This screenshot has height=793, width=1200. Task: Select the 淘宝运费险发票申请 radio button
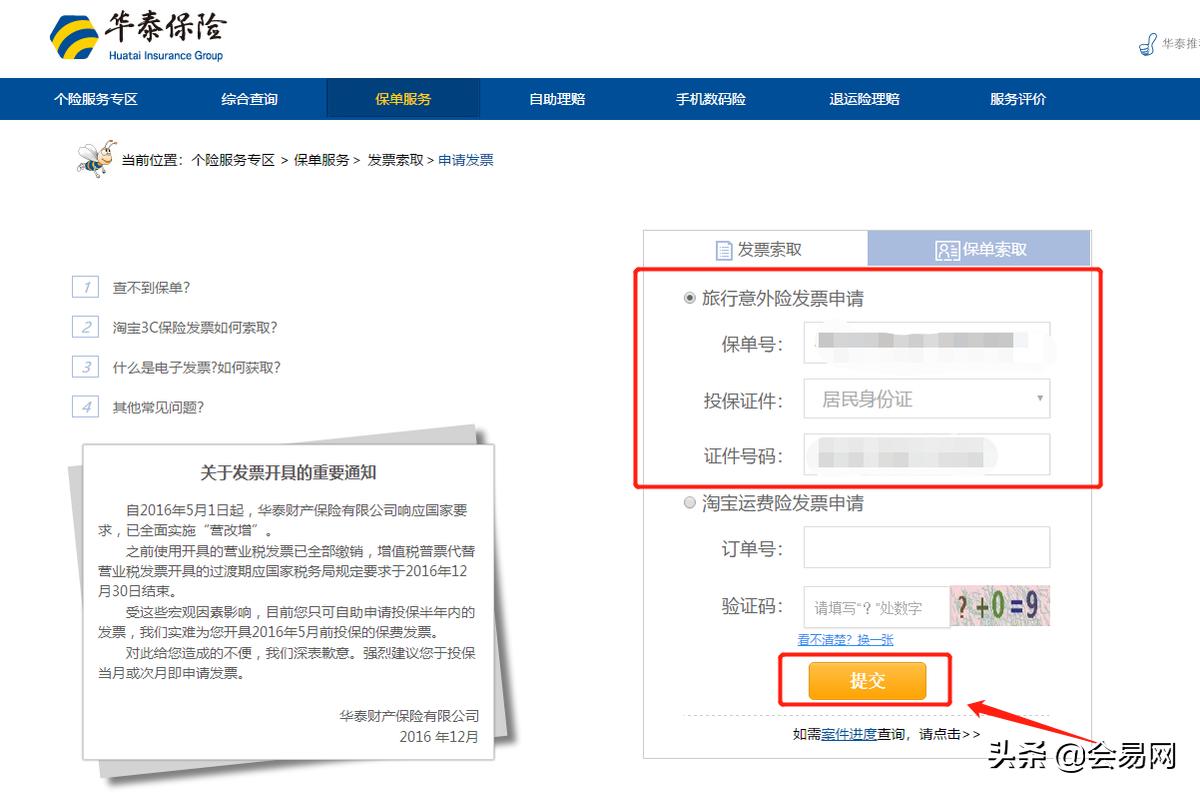(690, 503)
